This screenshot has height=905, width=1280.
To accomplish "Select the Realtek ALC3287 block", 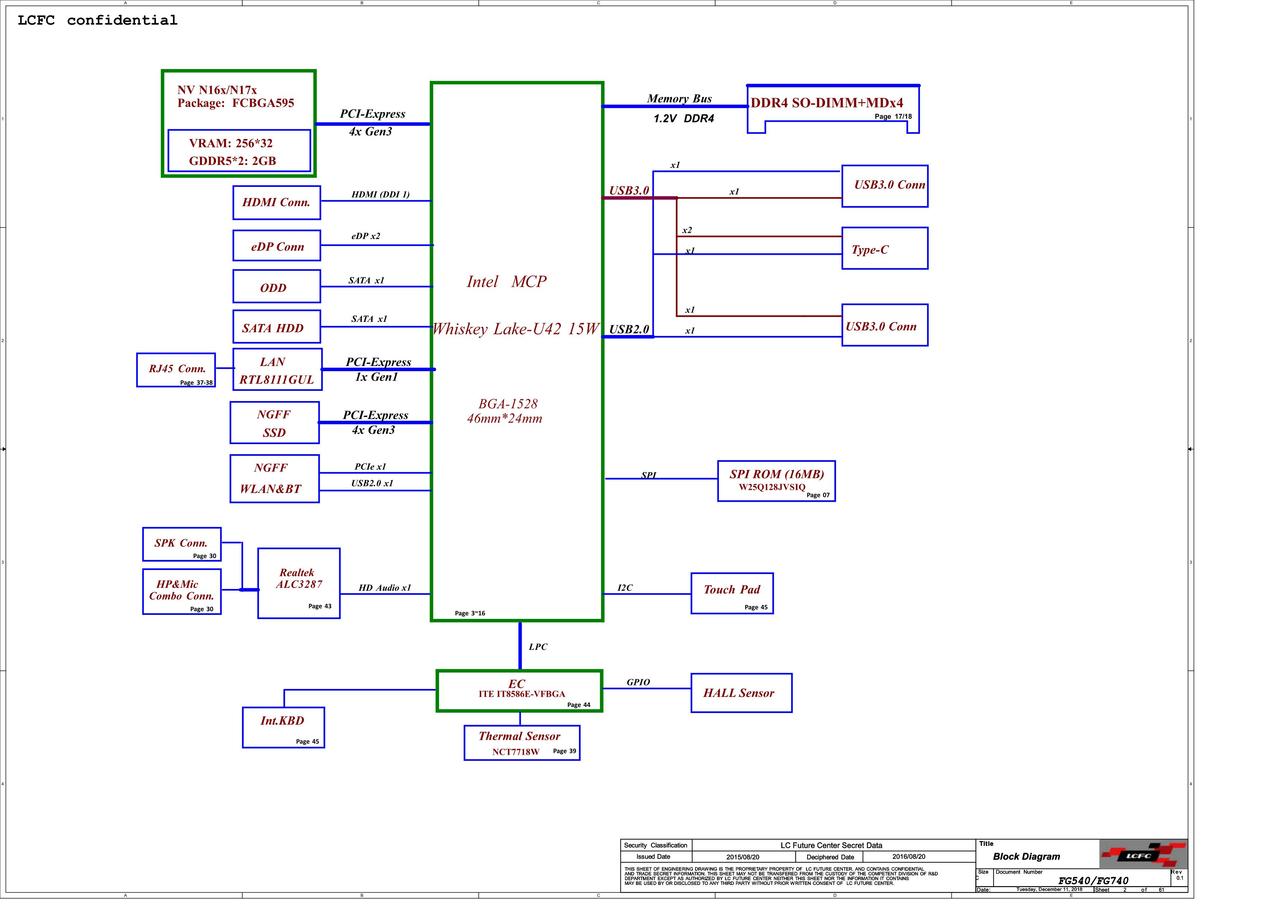I will coord(298,583).
